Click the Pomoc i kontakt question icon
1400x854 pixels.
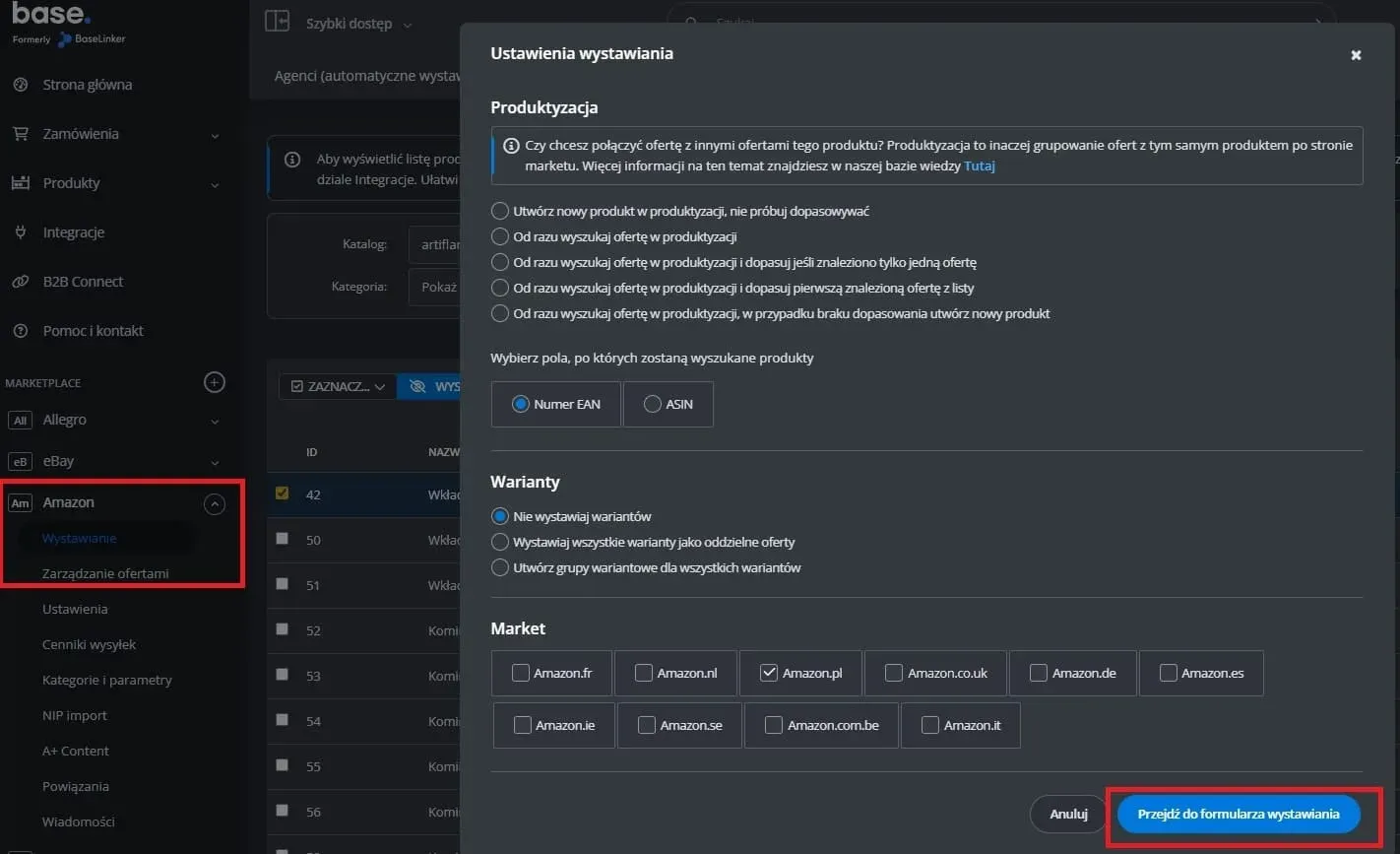tap(20, 331)
